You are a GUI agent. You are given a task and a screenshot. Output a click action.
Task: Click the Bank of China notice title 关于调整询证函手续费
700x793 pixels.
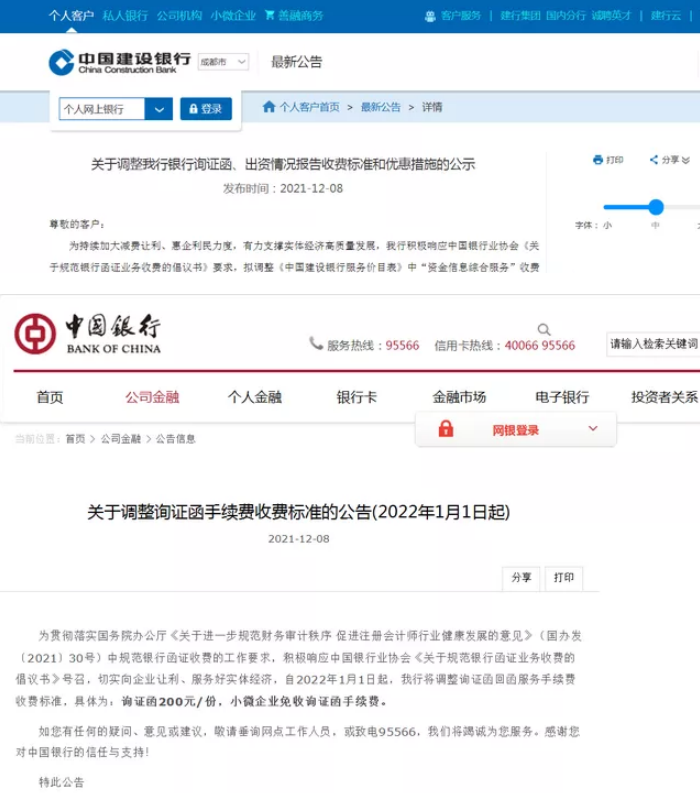298,512
